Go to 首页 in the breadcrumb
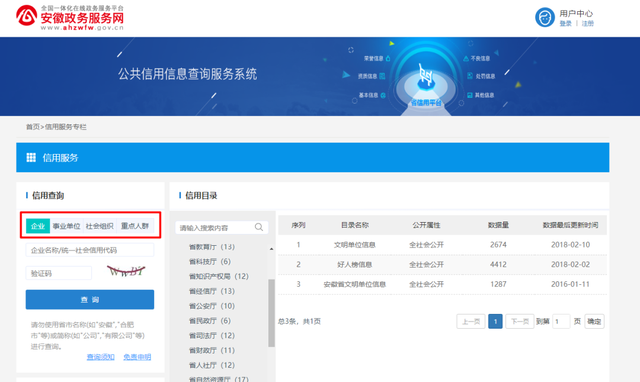Image resolution: width=640 pixels, height=382 pixels. click(33, 127)
